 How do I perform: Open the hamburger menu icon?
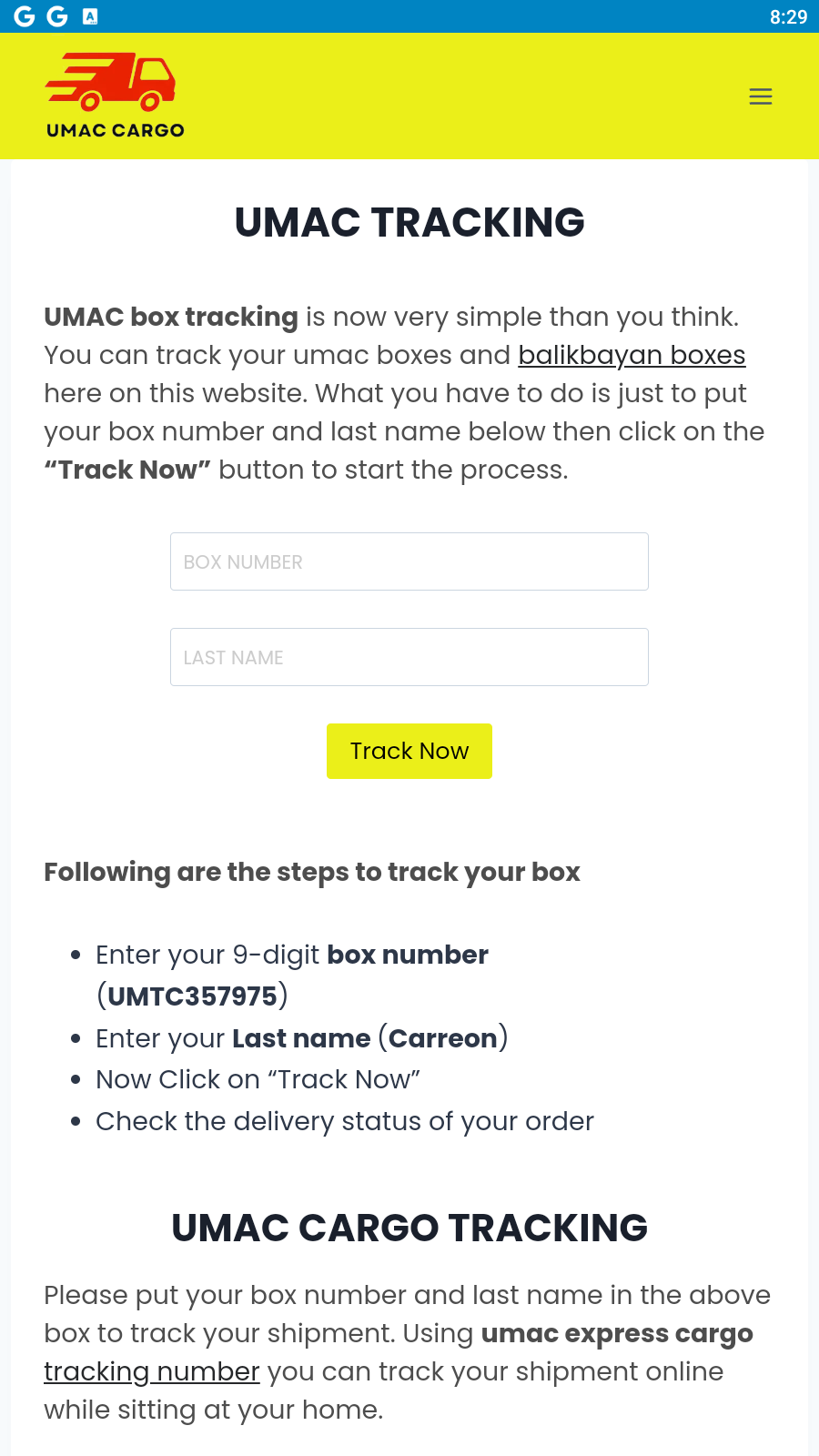[761, 96]
